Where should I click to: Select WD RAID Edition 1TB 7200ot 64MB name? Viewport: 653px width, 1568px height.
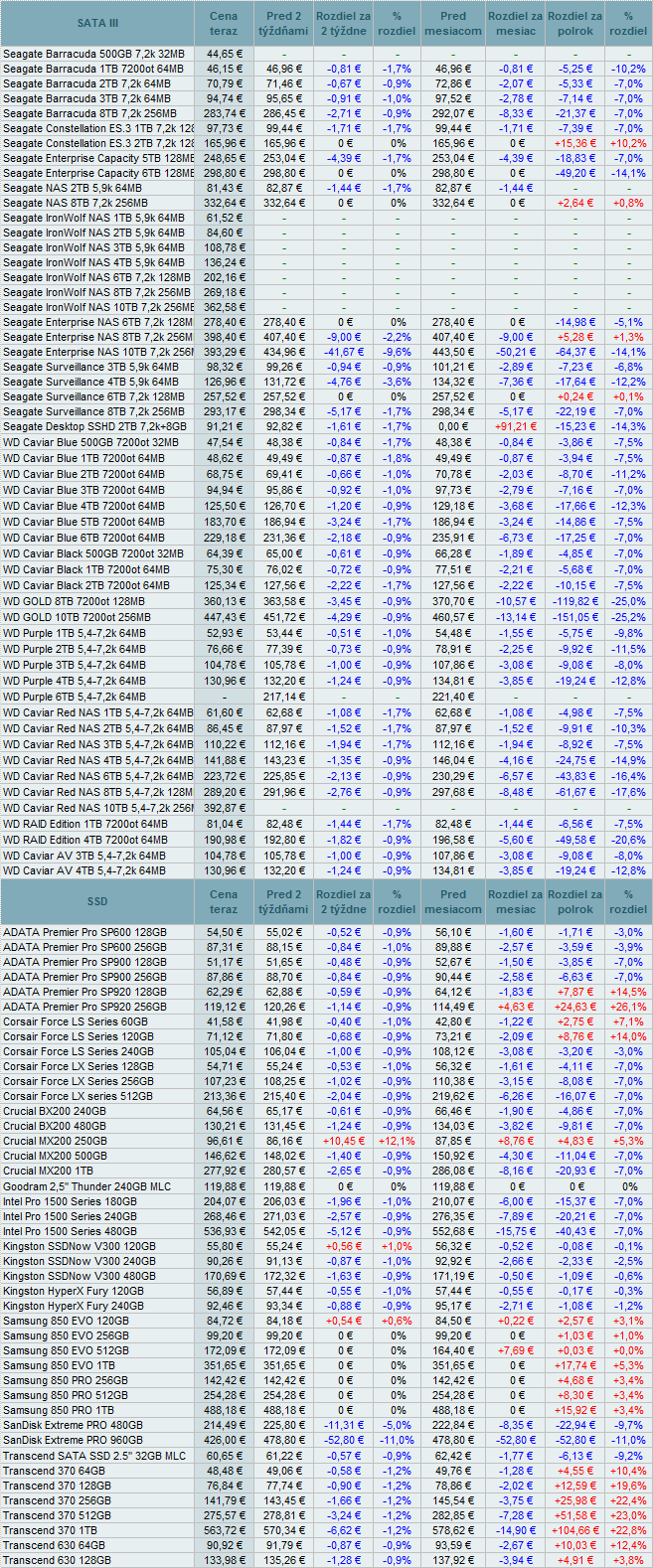coord(85,824)
